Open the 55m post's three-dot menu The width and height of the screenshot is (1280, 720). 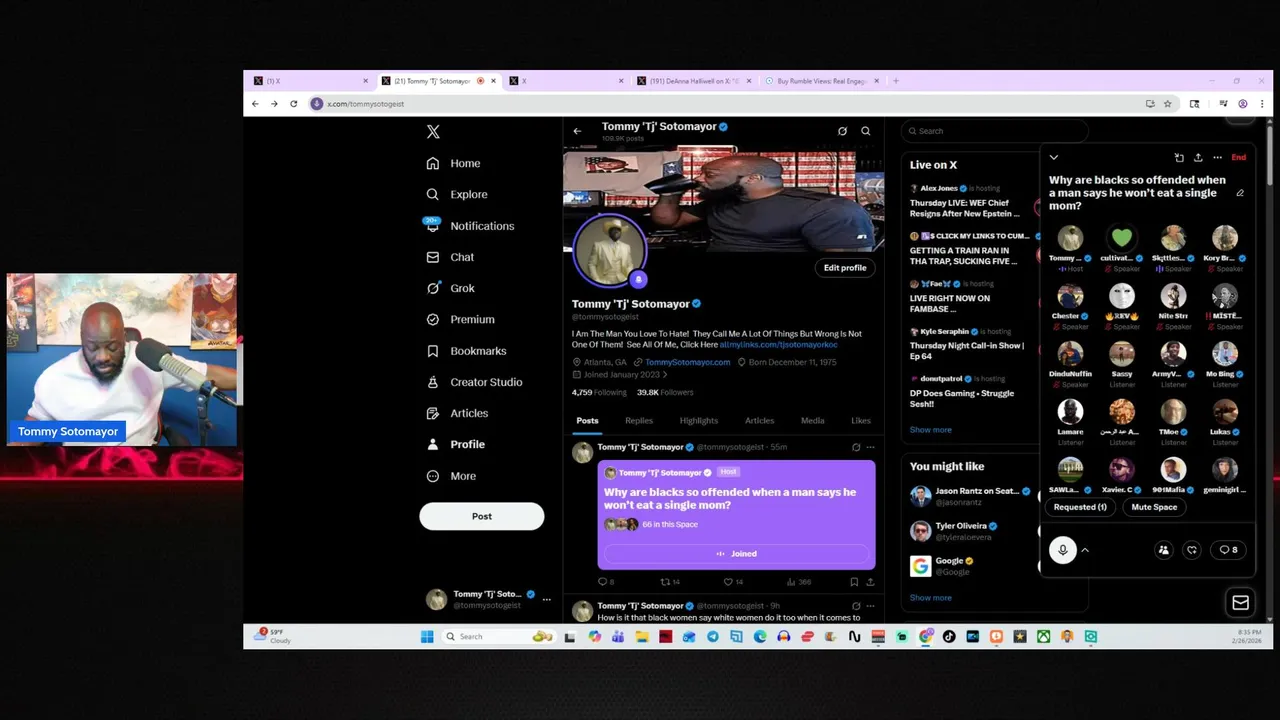coord(870,447)
